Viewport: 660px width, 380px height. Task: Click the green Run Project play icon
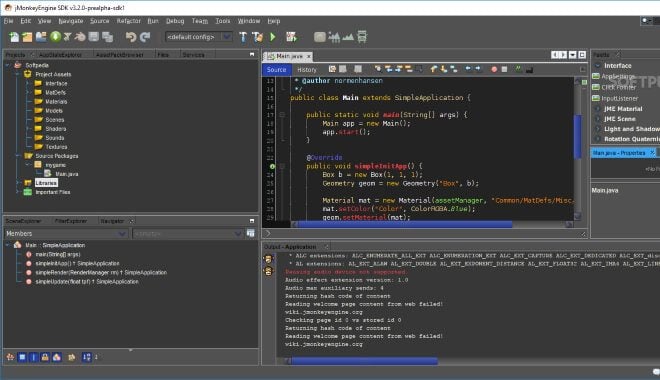[273, 37]
